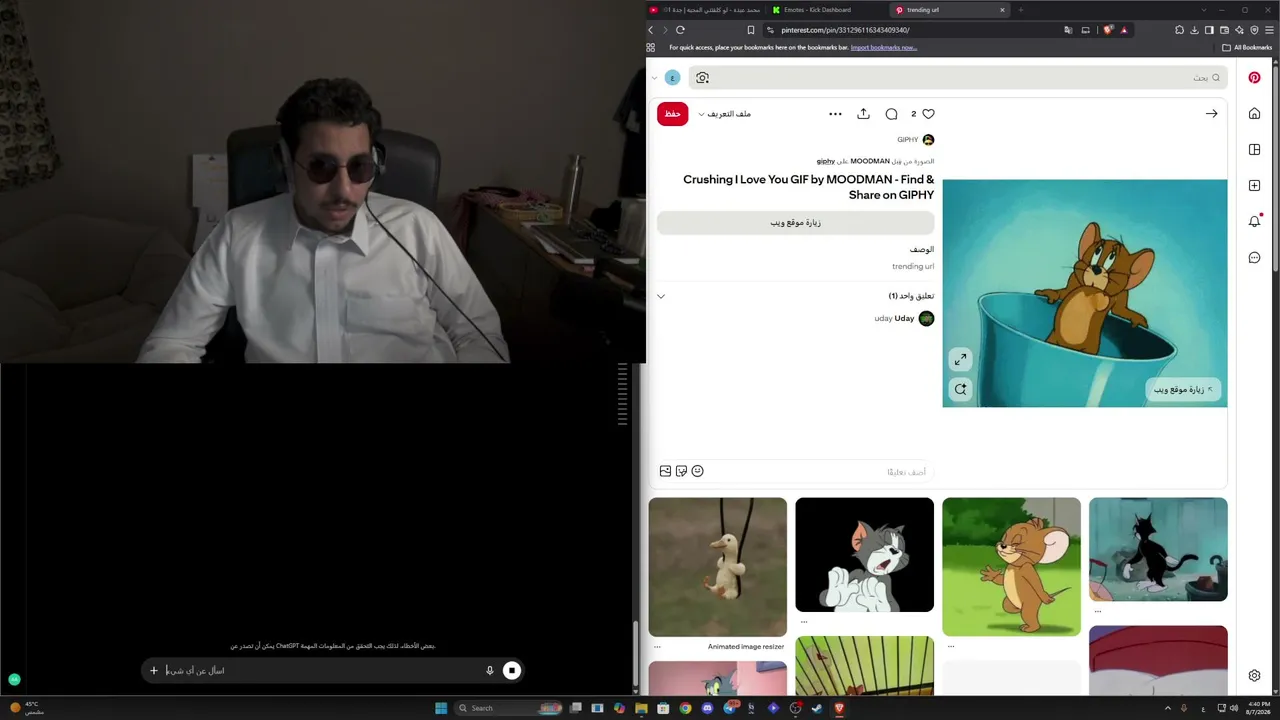Switch to Emotes - Kick Dashboard tab

click(x=826, y=10)
